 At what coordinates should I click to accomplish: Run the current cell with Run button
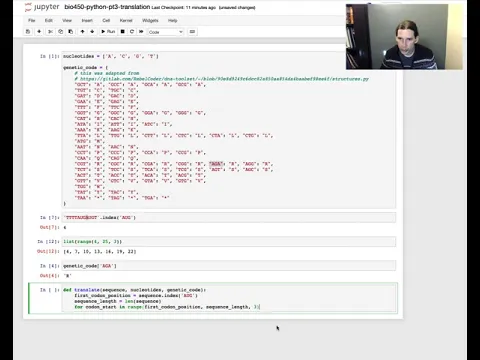tap(108, 31)
